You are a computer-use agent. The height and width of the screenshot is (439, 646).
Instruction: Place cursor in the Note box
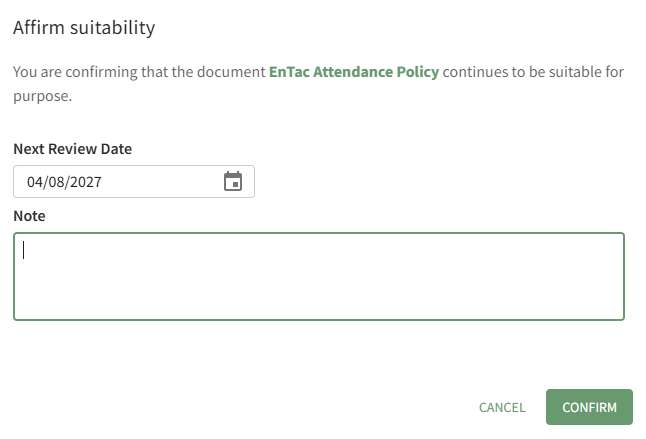click(x=319, y=277)
